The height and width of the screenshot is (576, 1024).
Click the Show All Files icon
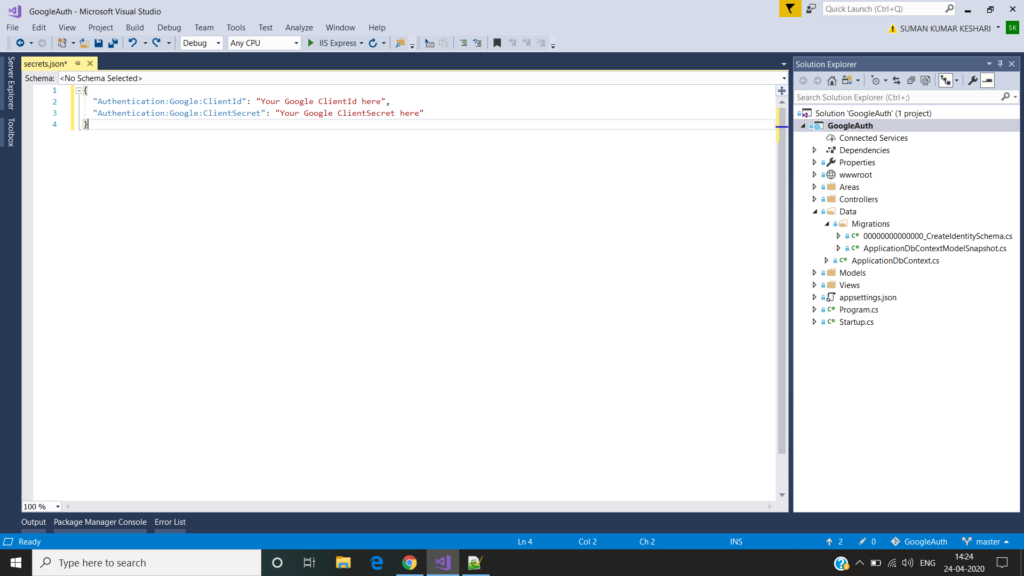pos(925,80)
